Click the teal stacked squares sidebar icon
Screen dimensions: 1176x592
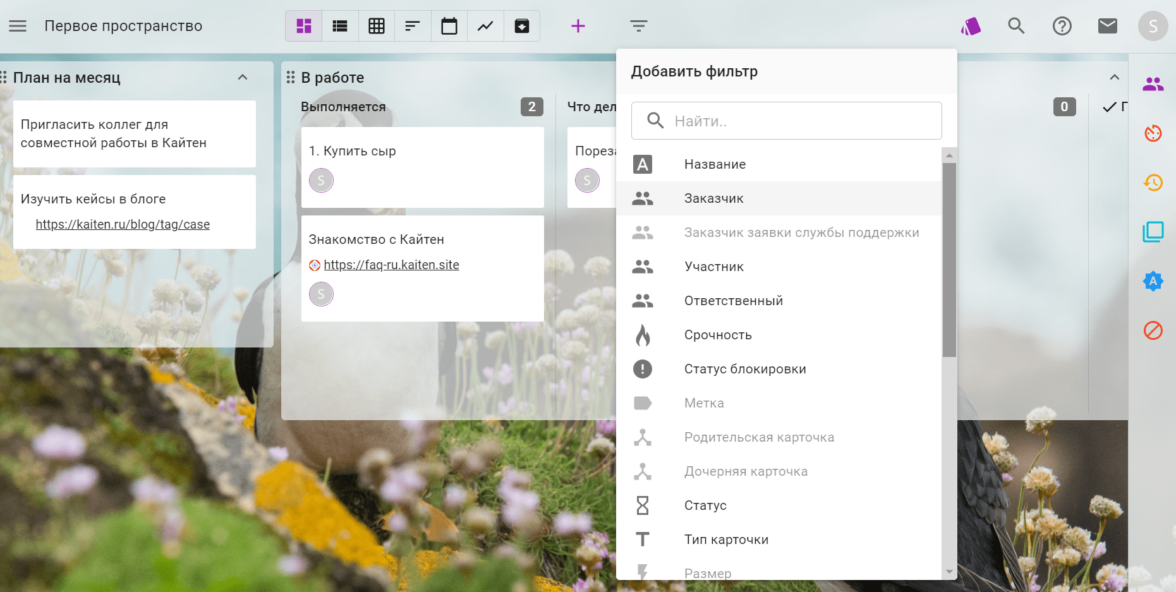[x=1153, y=232]
